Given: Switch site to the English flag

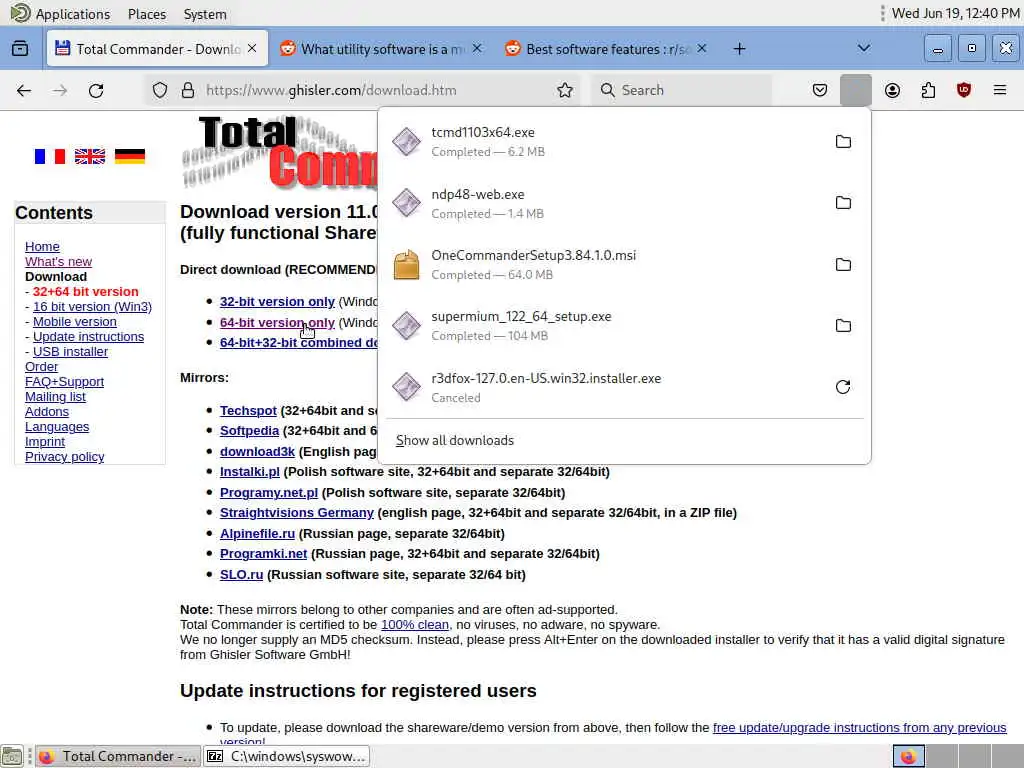Looking at the screenshot, I should coord(89,156).
